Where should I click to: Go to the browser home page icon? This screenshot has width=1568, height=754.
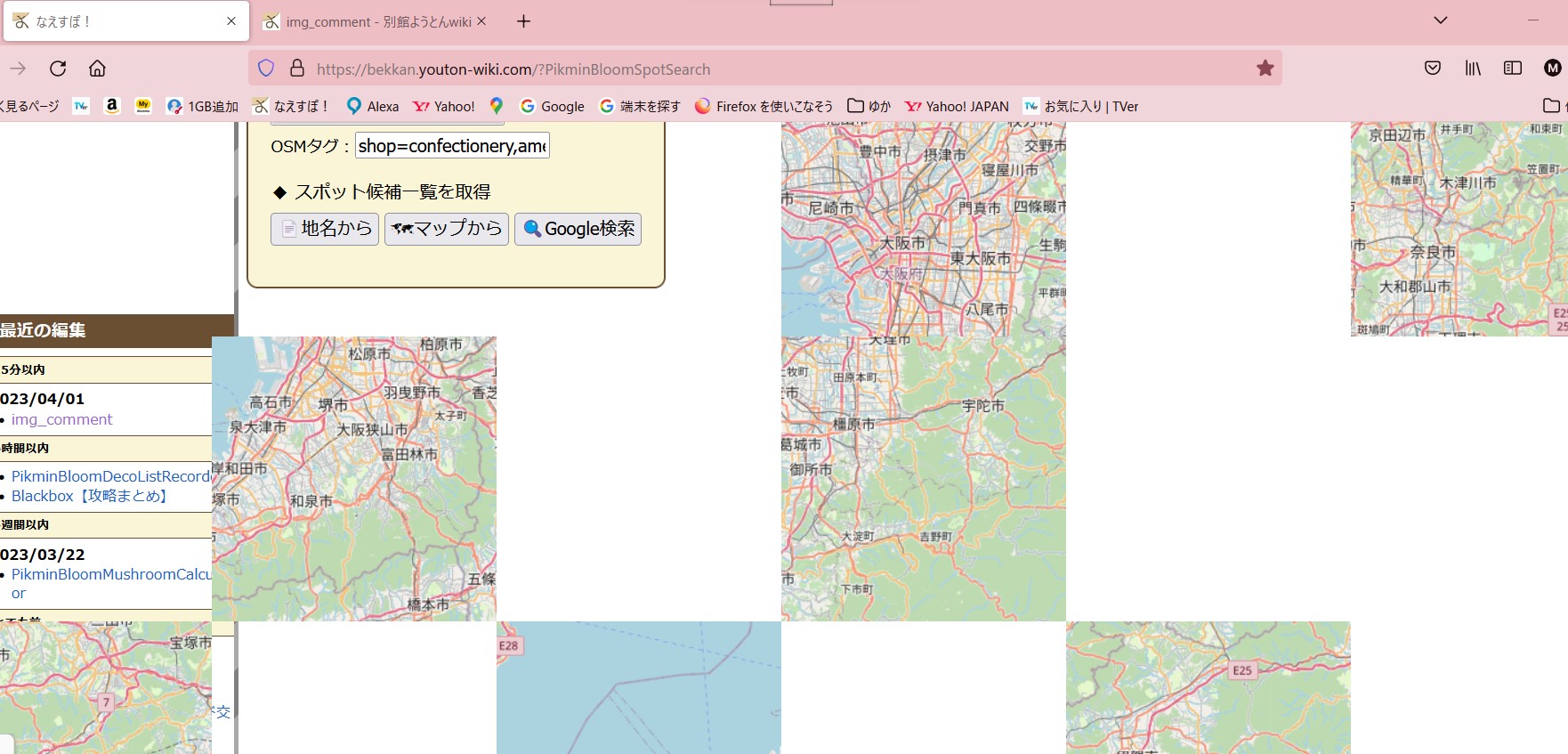[97, 69]
